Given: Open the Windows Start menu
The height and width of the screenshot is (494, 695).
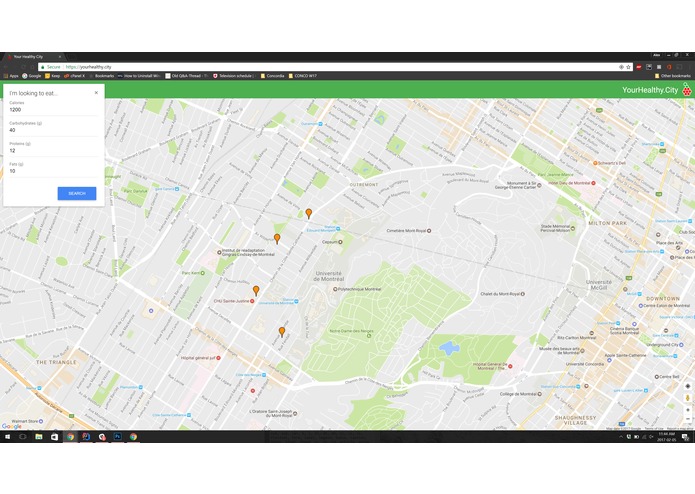Looking at the screenshot, I should tap(7, 437).
